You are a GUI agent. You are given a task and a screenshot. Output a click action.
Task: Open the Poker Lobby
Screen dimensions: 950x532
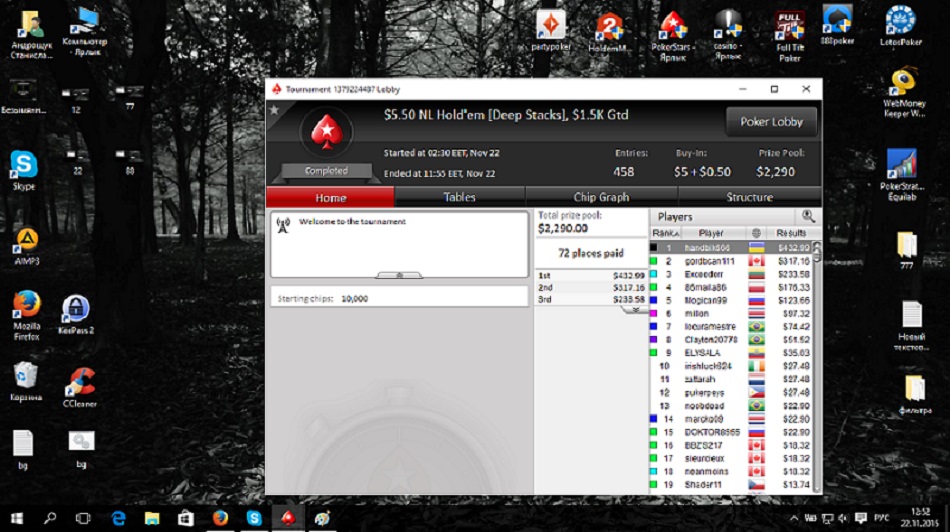point(771,122)
